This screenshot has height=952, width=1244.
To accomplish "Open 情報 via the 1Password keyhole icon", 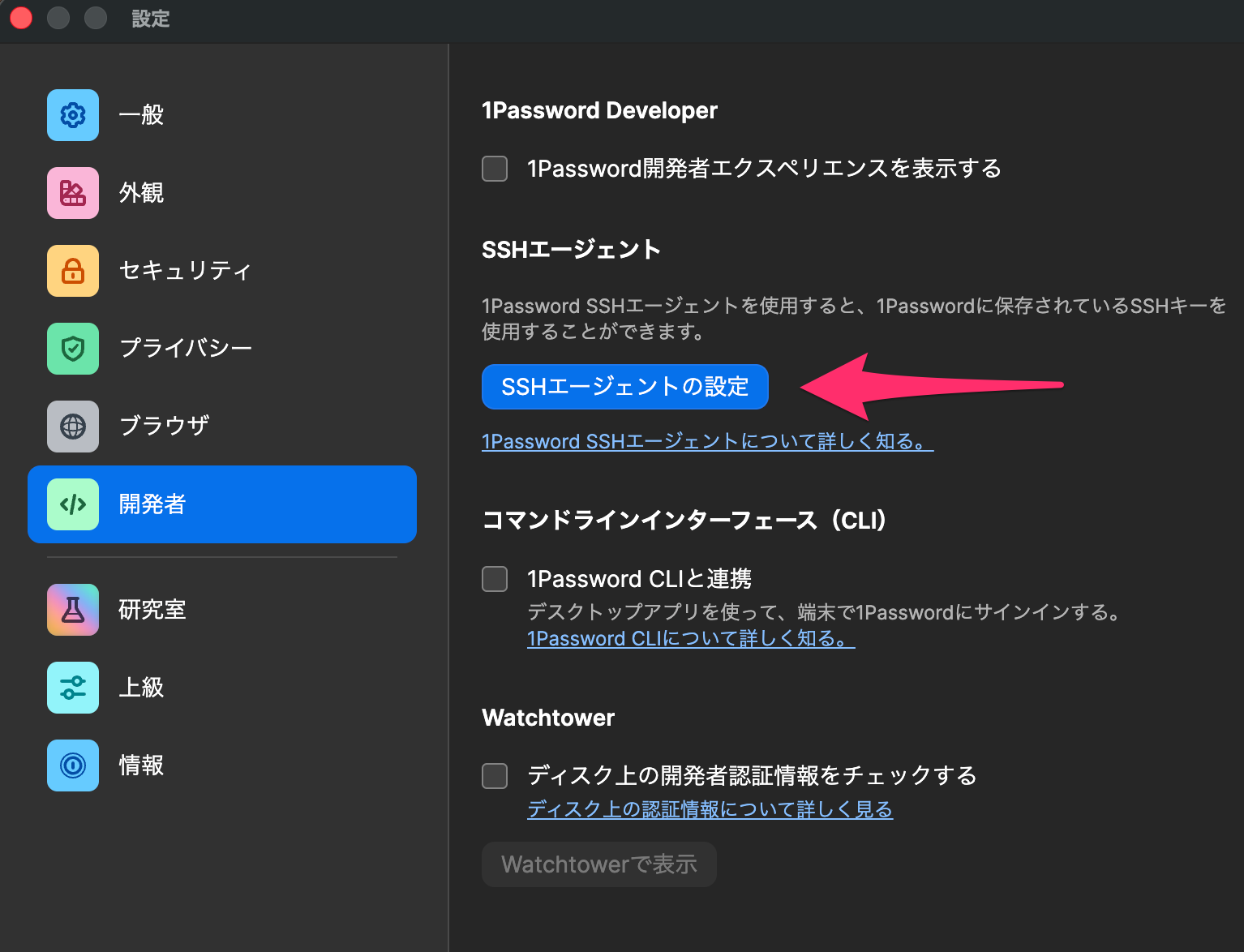I will pyautogui.click(x=72, y=765).
